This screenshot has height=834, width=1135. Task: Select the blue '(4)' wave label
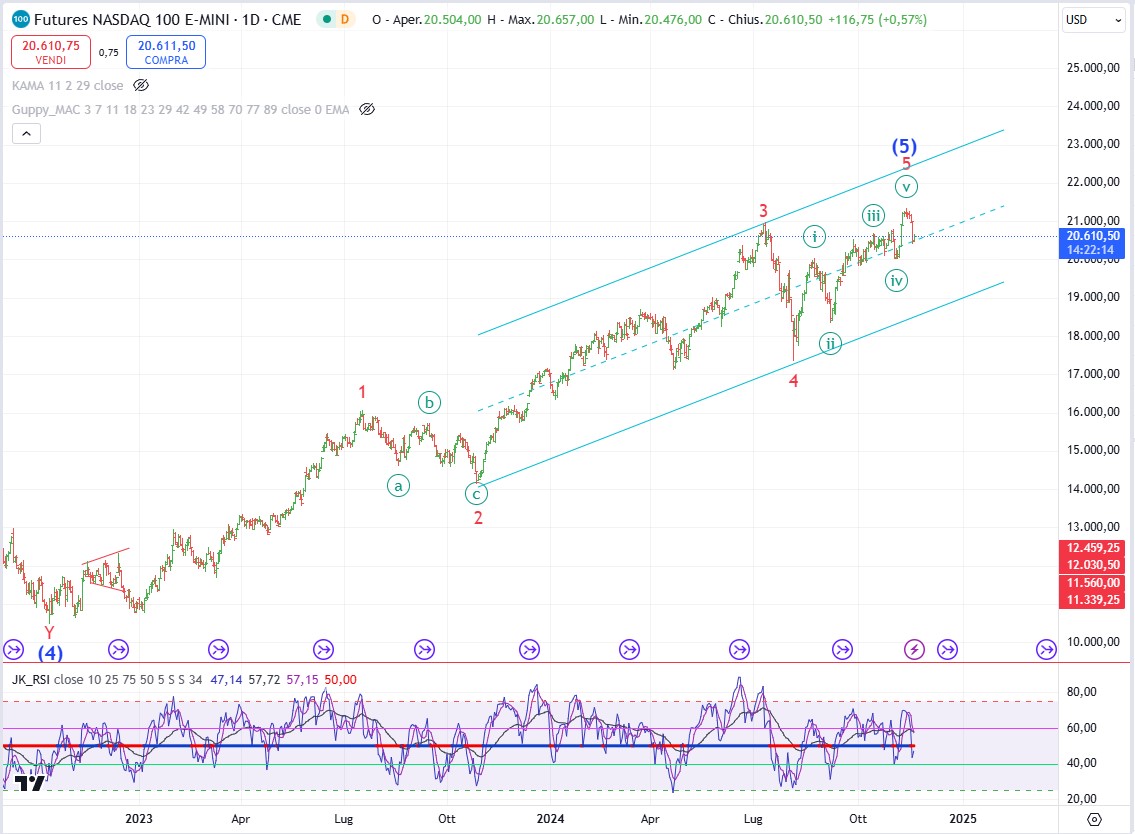(x=50, y=653)
